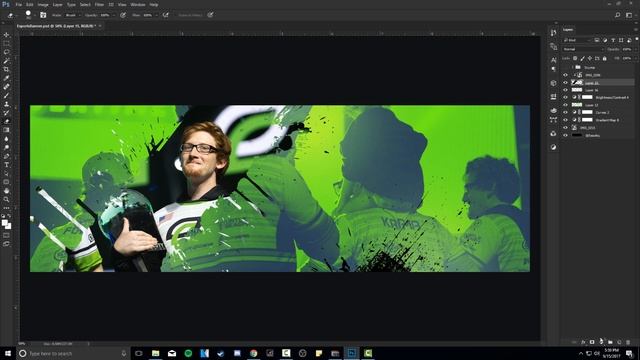Select the Pen tool
Image resolution: width=640 pixels, height=360 pixels.
(7, 156)
